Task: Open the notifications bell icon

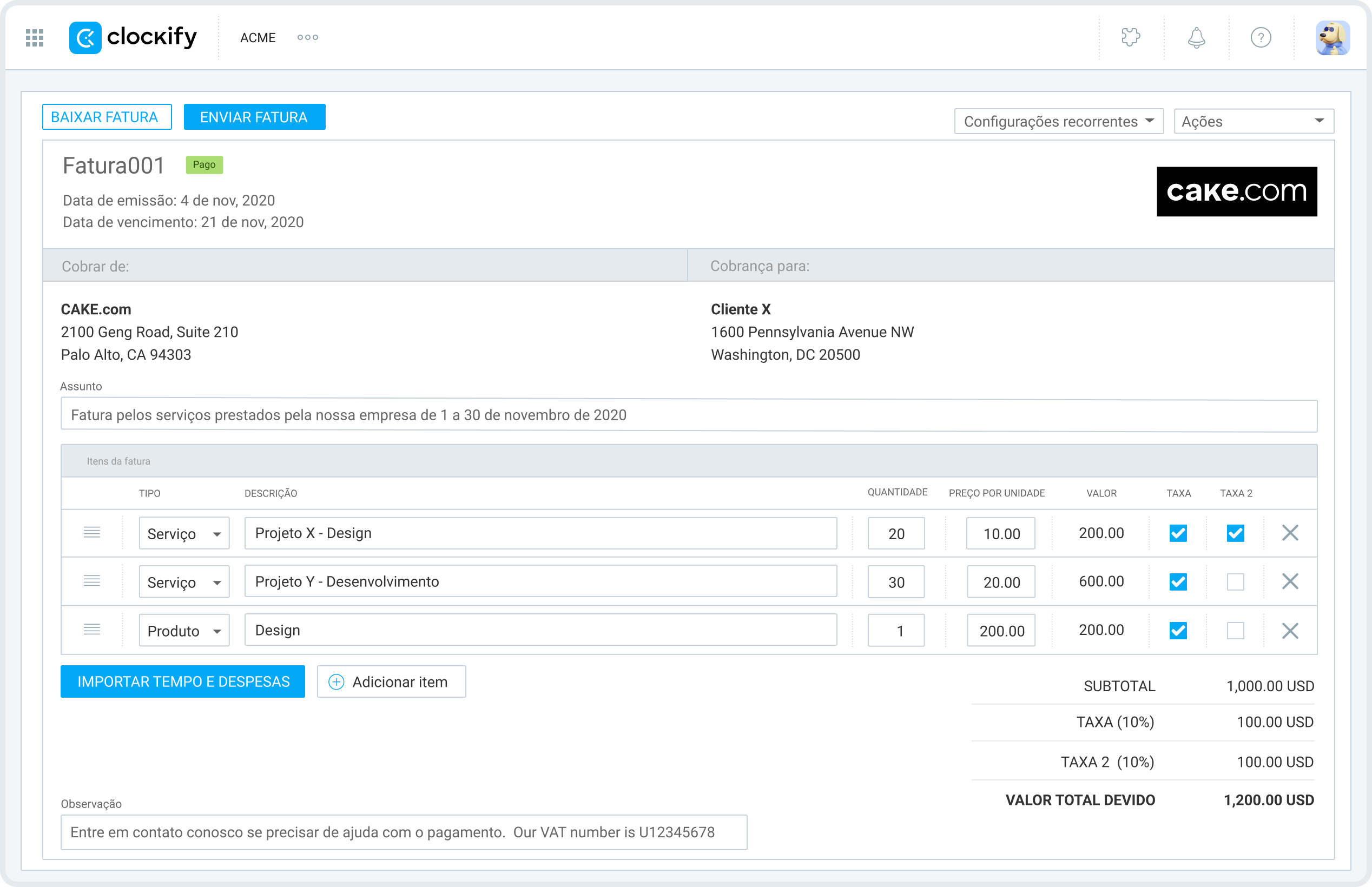Action: (1196, 38)
